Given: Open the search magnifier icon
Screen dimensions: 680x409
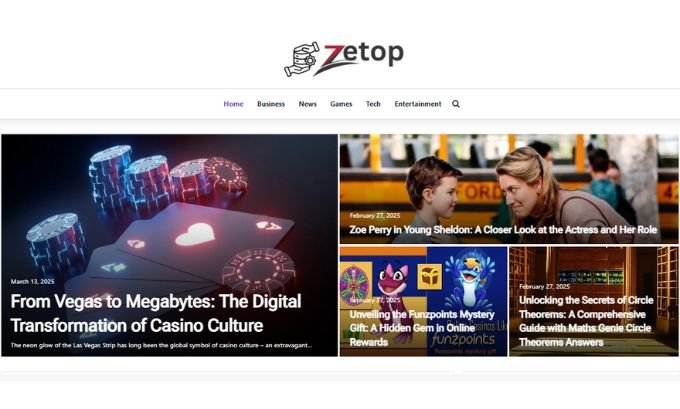Looking at the screenshot, I should pyautogui.click(x=456, y=104).
